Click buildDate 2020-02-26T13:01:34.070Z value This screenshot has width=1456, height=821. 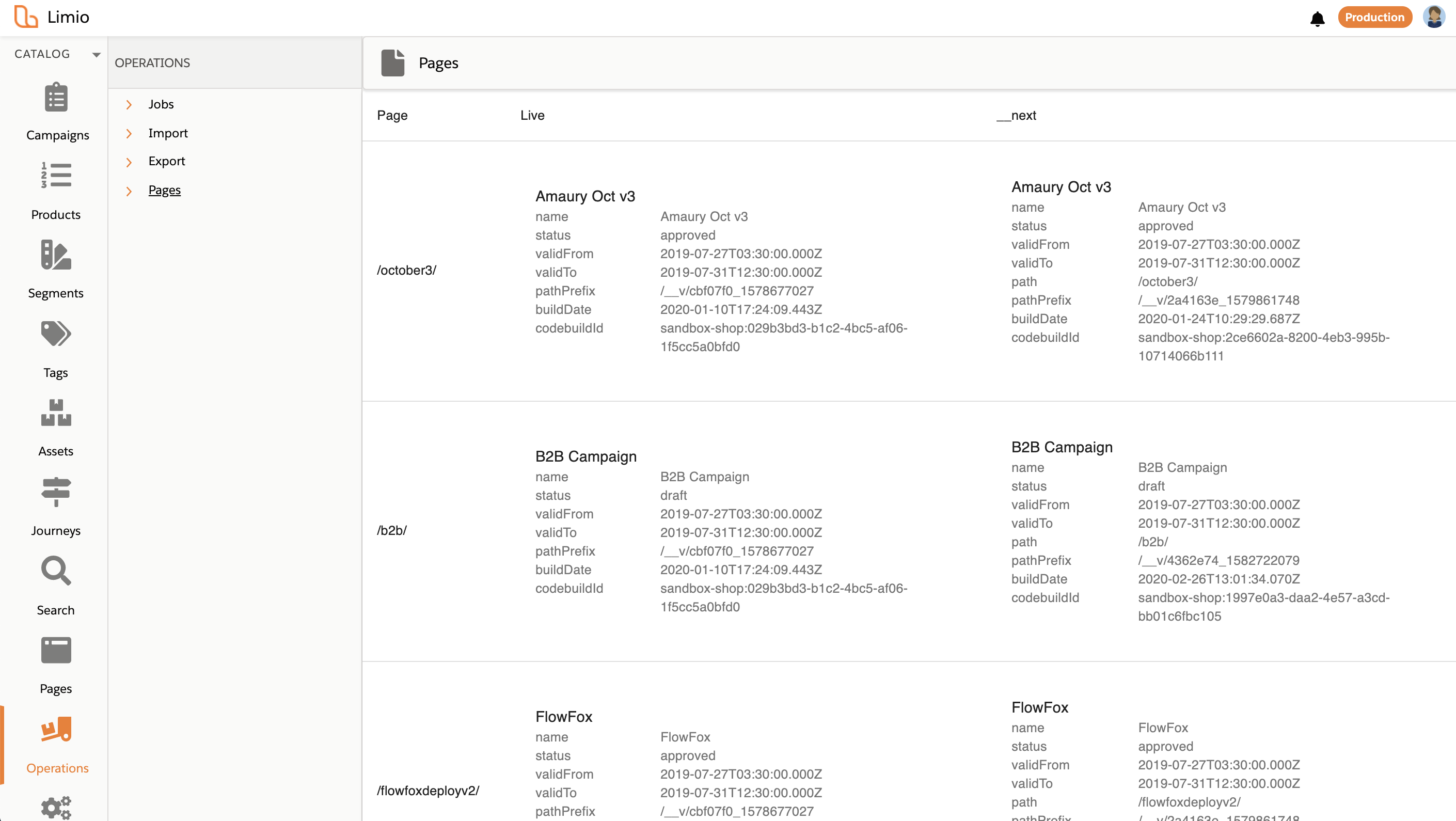(x=1218, y=579)
